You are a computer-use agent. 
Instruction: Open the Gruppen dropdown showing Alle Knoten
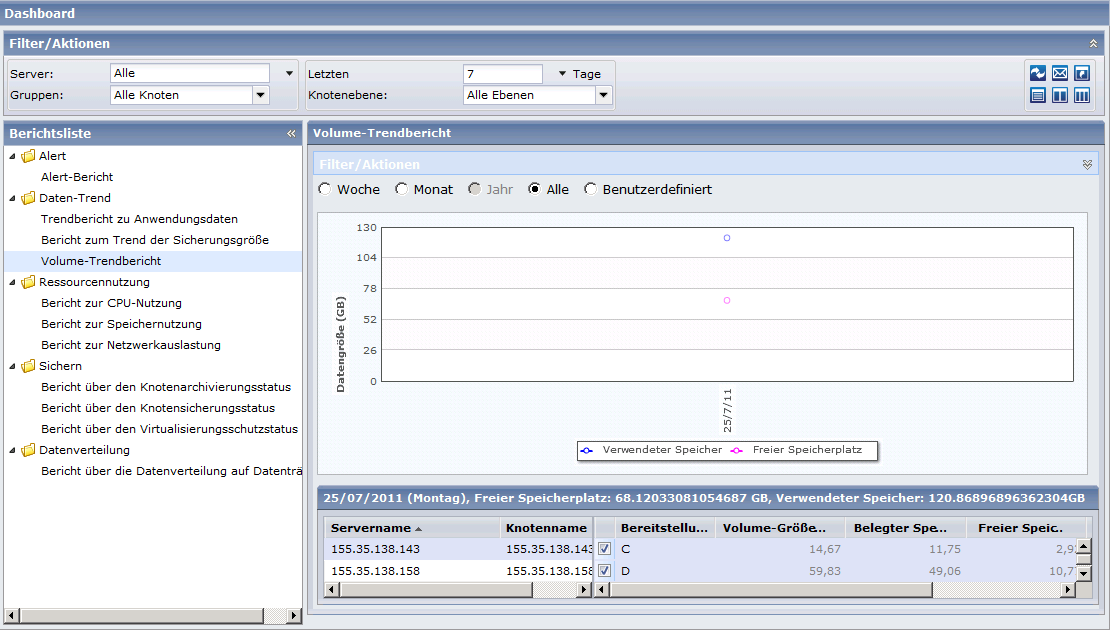pyautogui.click(x=261, y=95)
